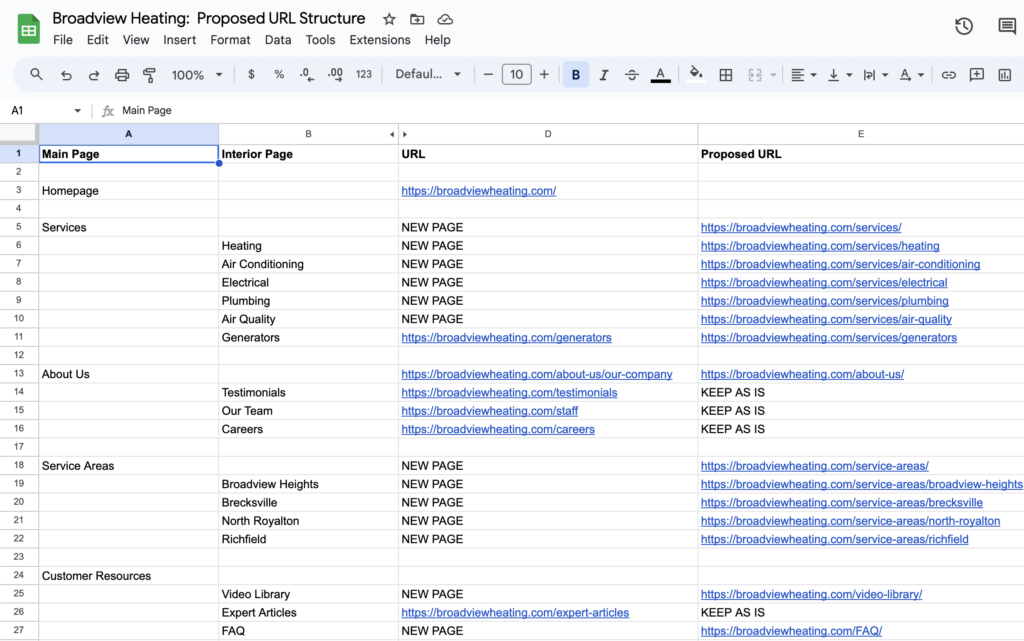Screen dimensions: 1024x641
Task: Open version history clock icon
Action: coord(964,26)
